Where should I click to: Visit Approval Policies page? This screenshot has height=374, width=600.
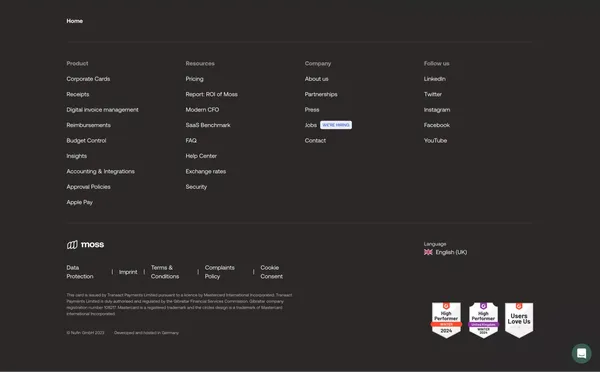pyautogui.click(x=88, y=187)
